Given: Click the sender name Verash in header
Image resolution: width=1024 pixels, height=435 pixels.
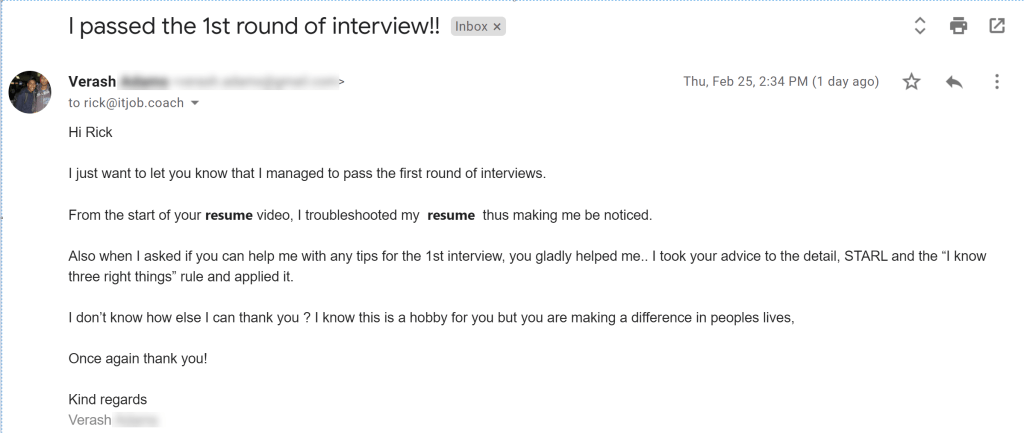Looking at the screenshot, I should point(92,82).
